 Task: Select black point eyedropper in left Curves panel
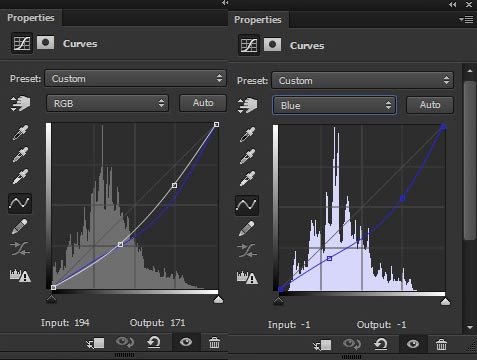[x=20, y=133]
